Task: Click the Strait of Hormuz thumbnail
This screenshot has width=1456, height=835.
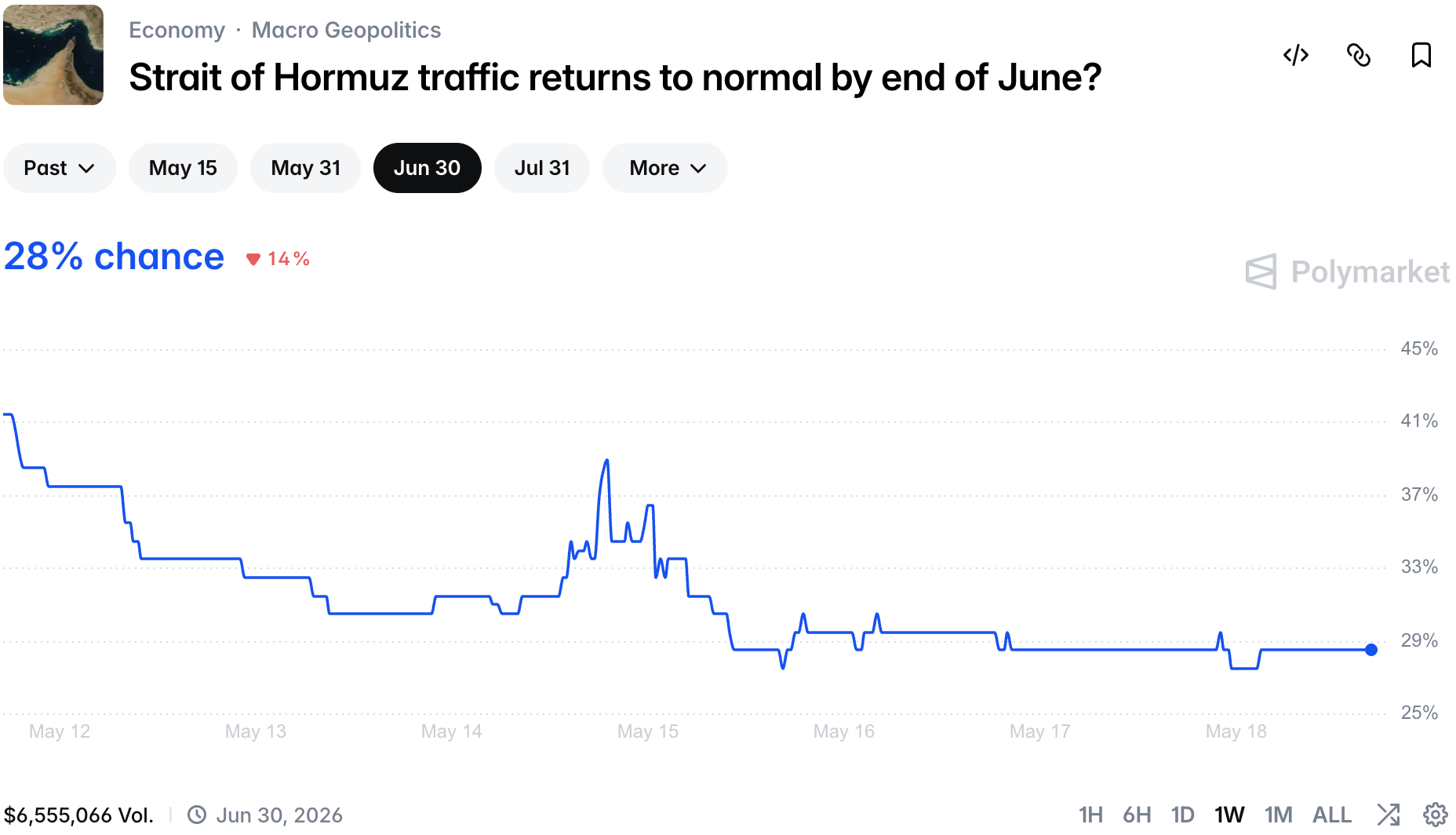Action: coord(53,55)
